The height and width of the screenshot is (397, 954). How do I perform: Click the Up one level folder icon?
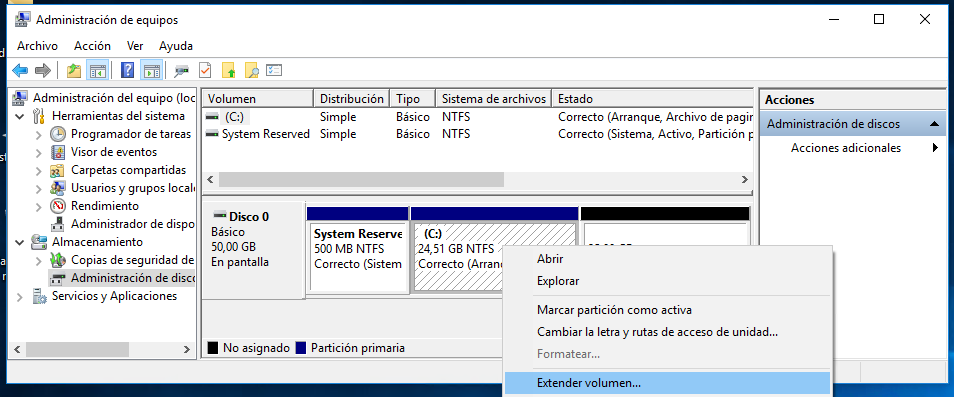pyautogui.click(x=74, y=71)
